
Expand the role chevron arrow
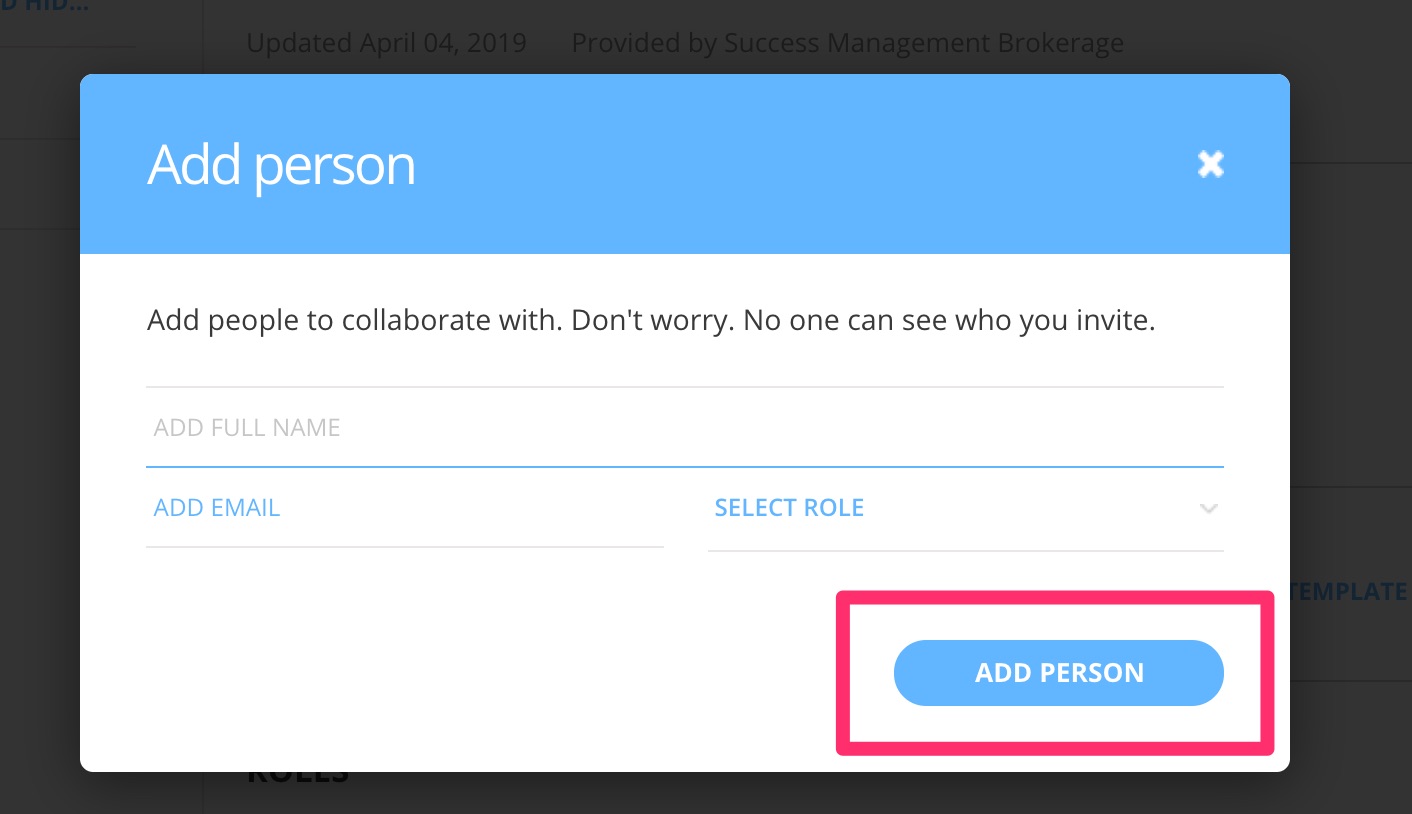click(x=1208, y=509)
